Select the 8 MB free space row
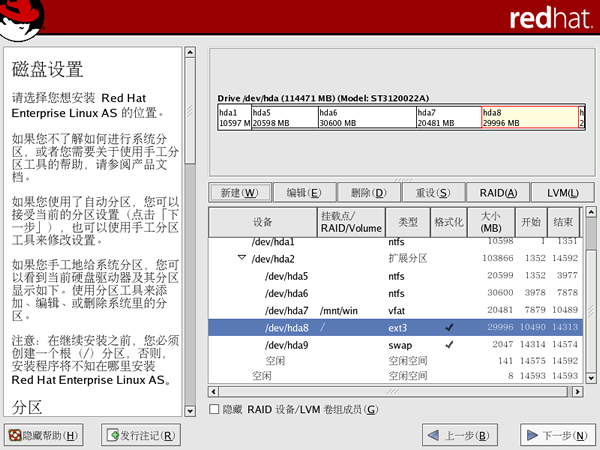This screenshot has height=450, width=600. click(395, 376)
